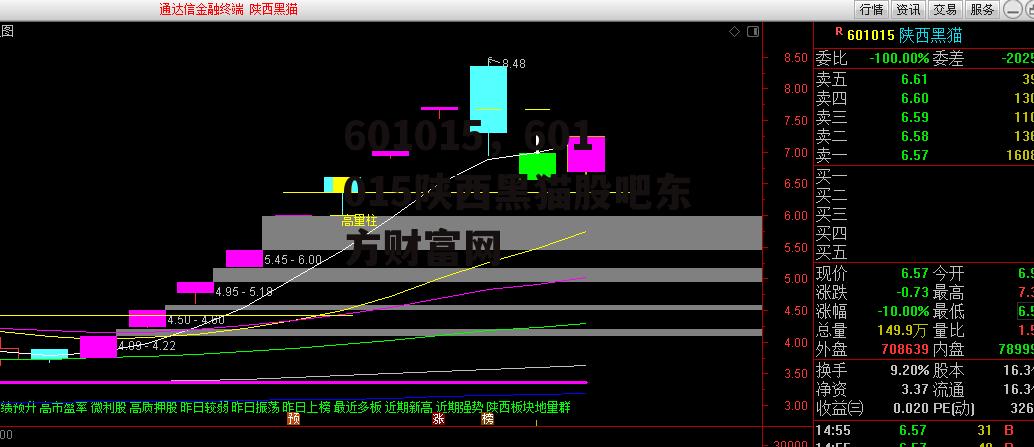Select the 地量群 tag
The image size is (1034, 447).
coord(553,407)
